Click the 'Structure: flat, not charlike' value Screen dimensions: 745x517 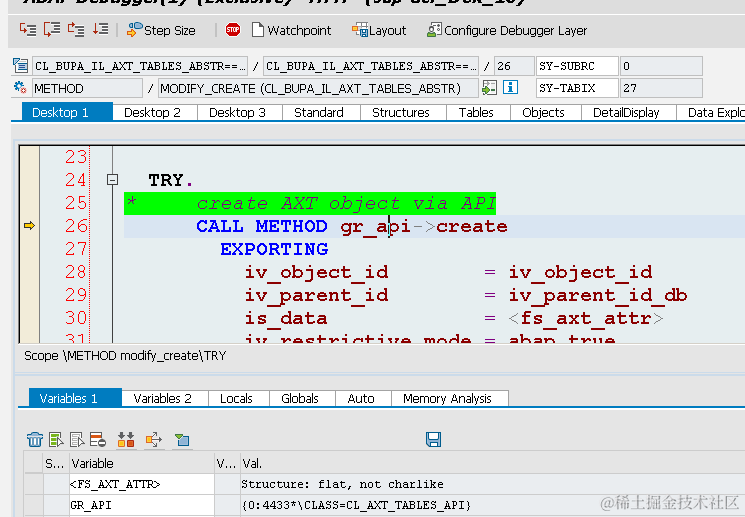coord(342,484)
